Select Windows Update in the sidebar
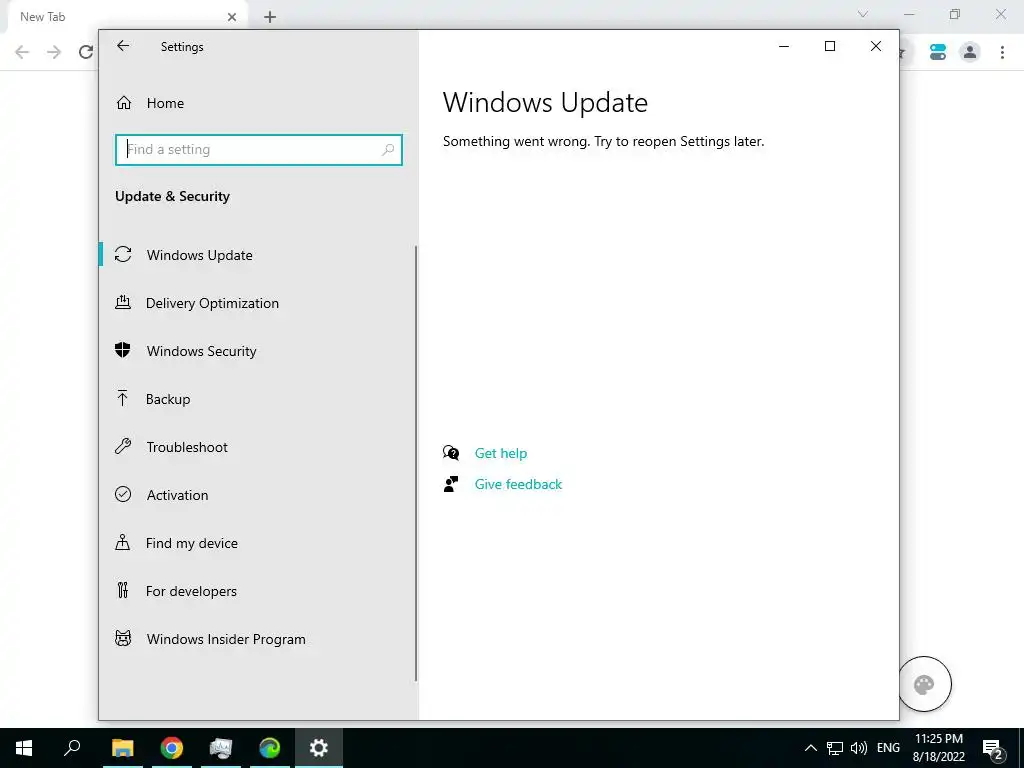The image size is (1024, 768). pos(199,255)
